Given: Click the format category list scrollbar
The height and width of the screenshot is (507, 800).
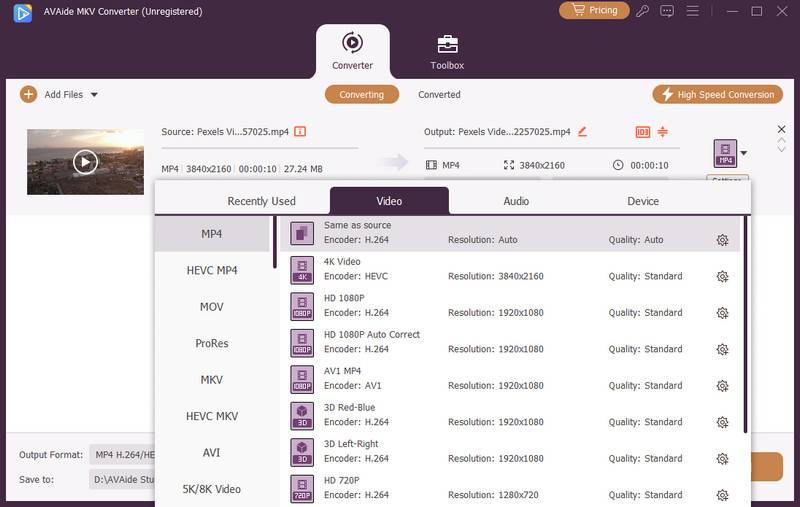Looking at the screenshot, I should tap(274, 242).
